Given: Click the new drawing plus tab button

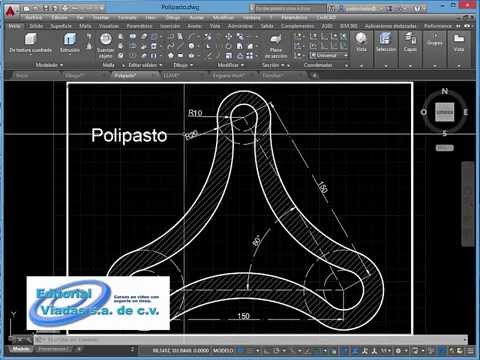Looking at the screenshot, I should 314,76.
